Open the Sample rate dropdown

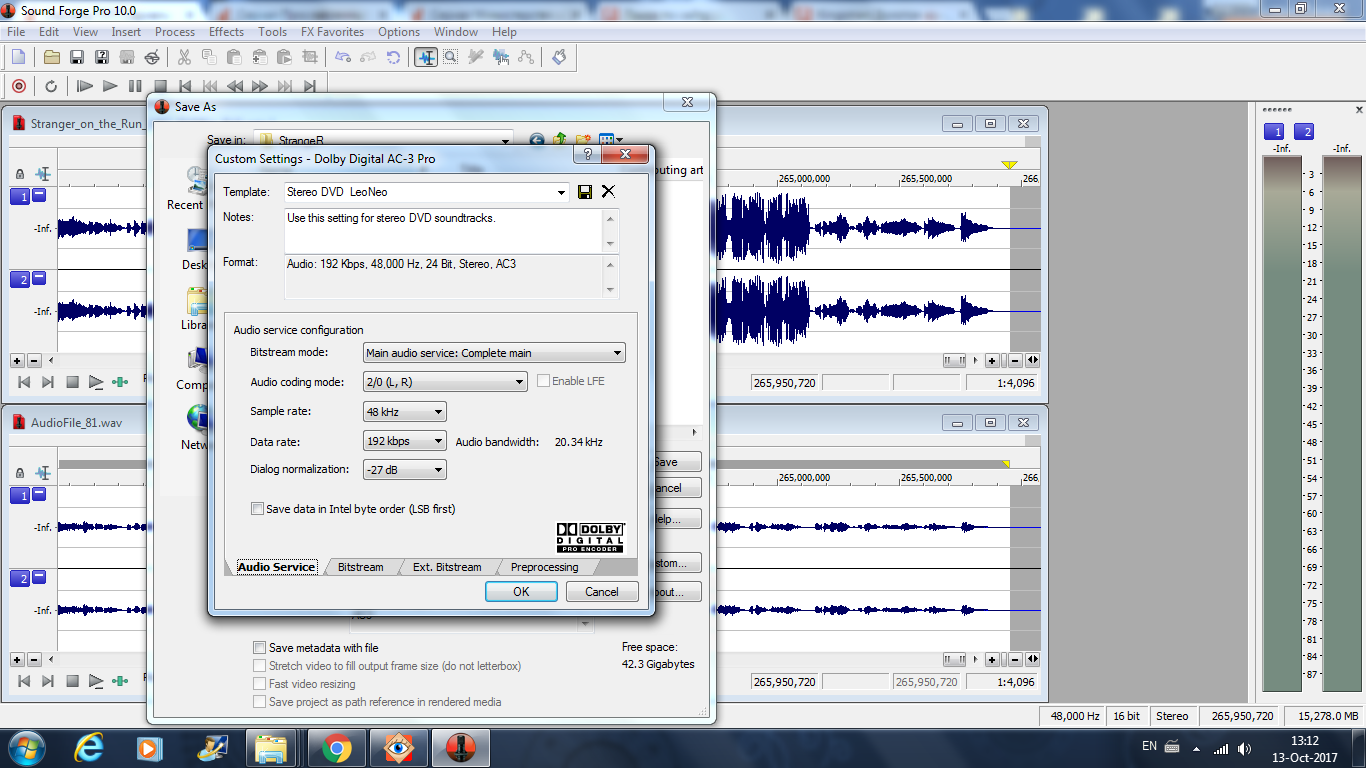point(438,412)
